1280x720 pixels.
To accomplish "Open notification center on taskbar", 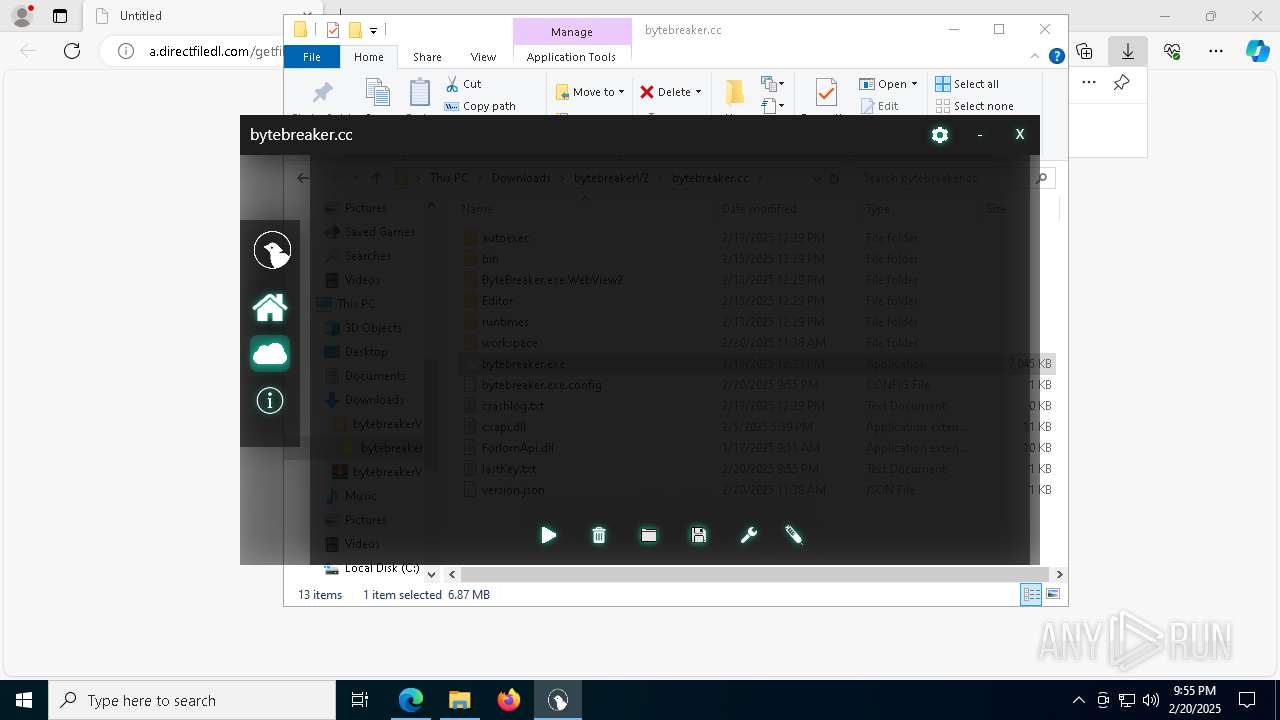I will pos(1247,700).
